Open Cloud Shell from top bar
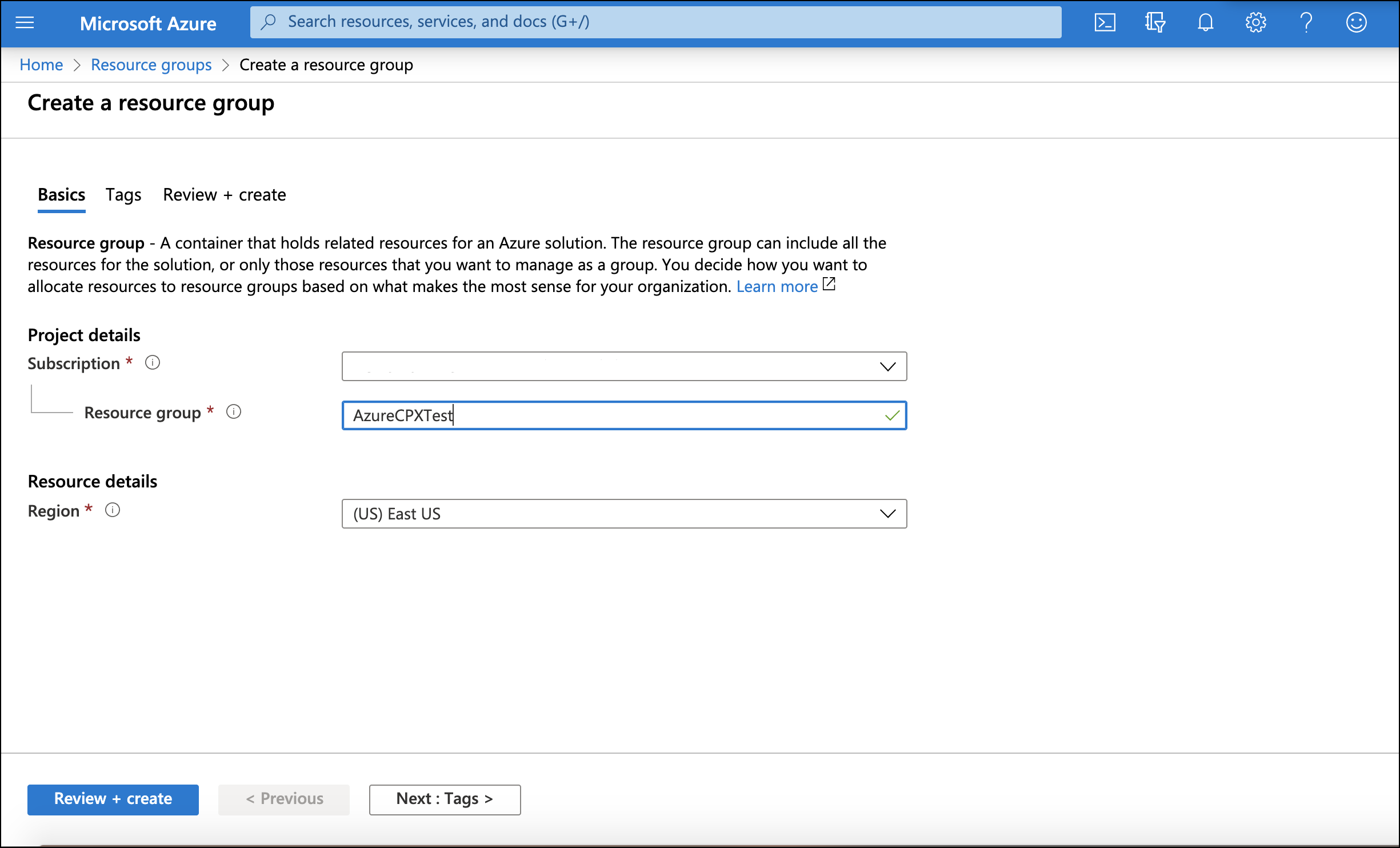1400x848 pixels. click(1105, 23)
